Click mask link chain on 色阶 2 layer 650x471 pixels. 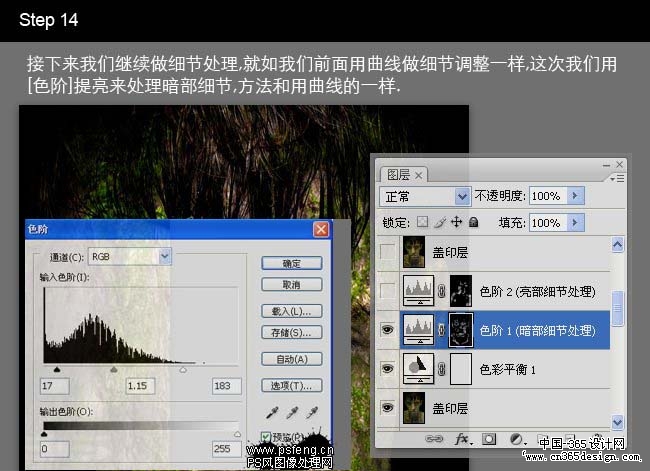pos(442,291)
